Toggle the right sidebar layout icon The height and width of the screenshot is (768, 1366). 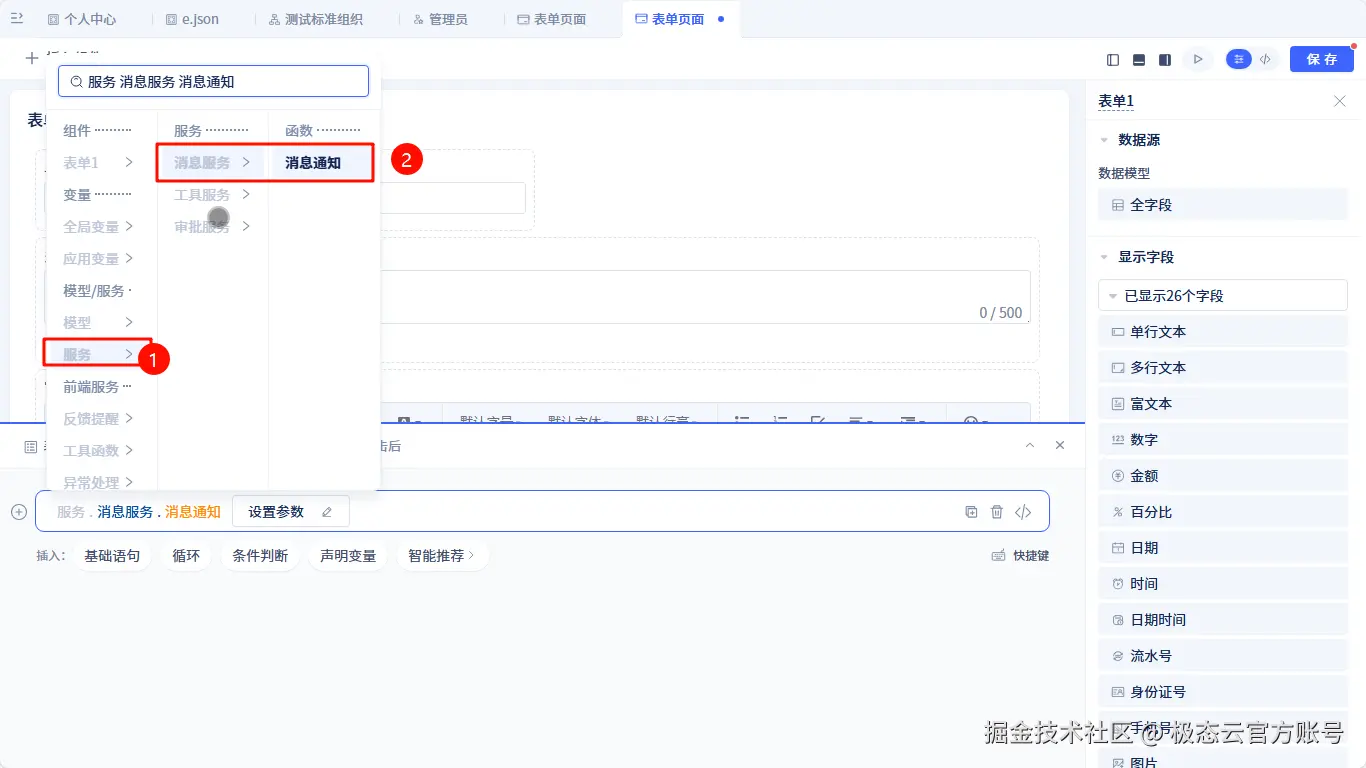click(1165, 60)
